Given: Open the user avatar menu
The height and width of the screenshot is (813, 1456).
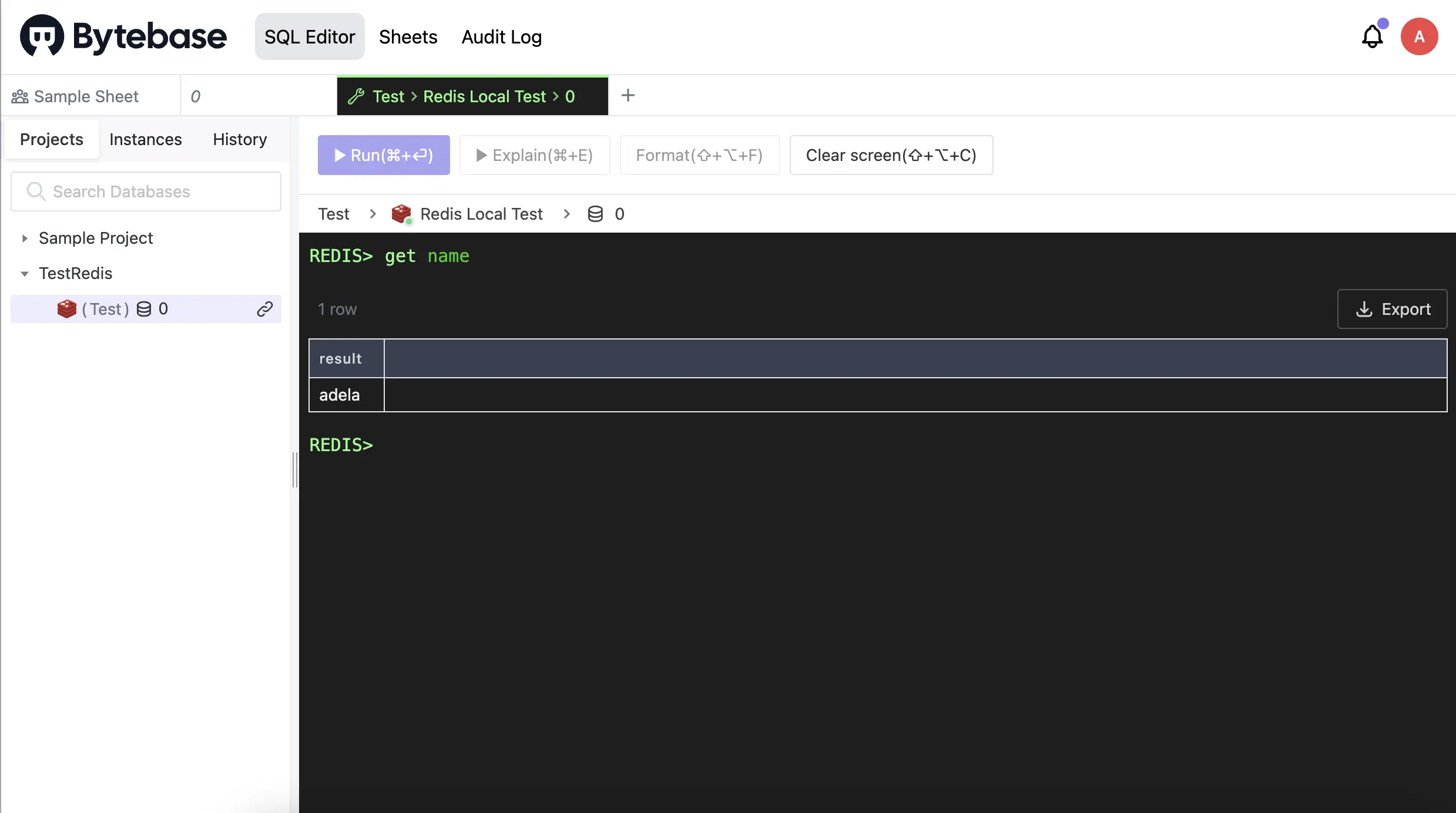Looking at the screenshot, I should click(x=1419, y=36).
